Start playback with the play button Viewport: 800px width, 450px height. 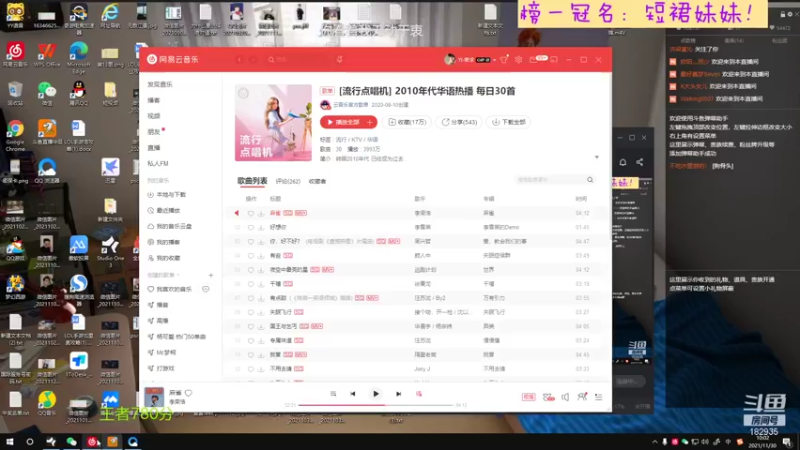pos(376,394)
